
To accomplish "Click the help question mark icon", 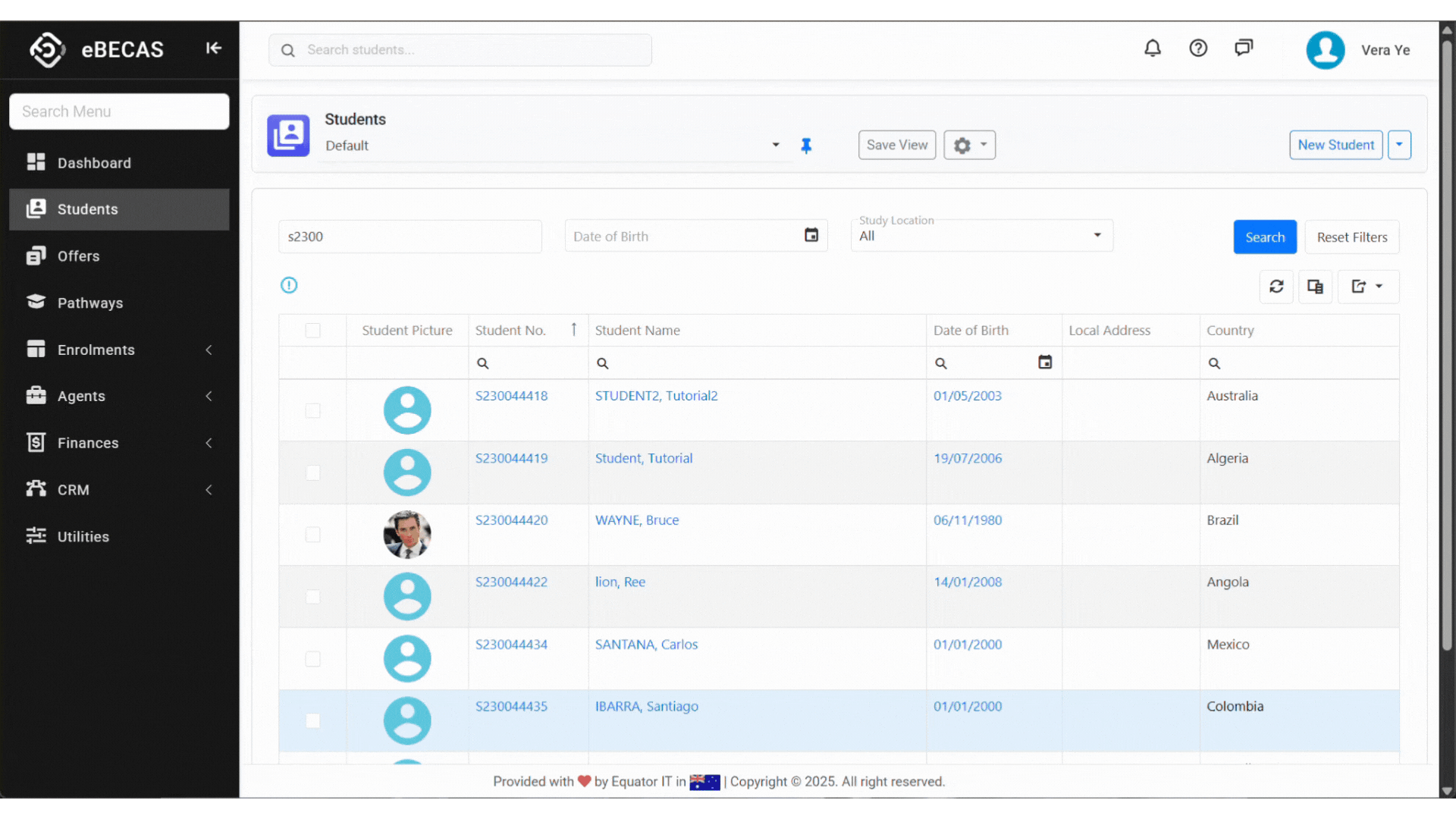I will tap(1197, 49).
